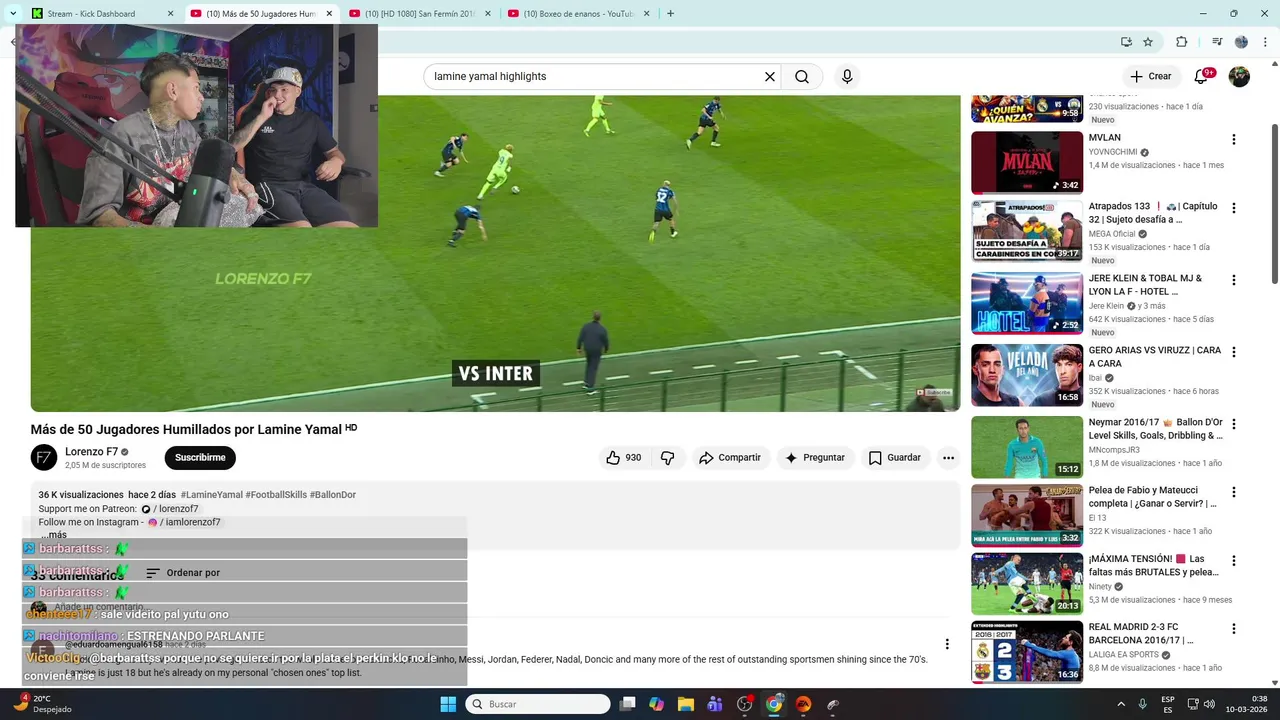Open #BallonDor hashtag link
Screen dimensions: 1280x720
click(333, 495)
